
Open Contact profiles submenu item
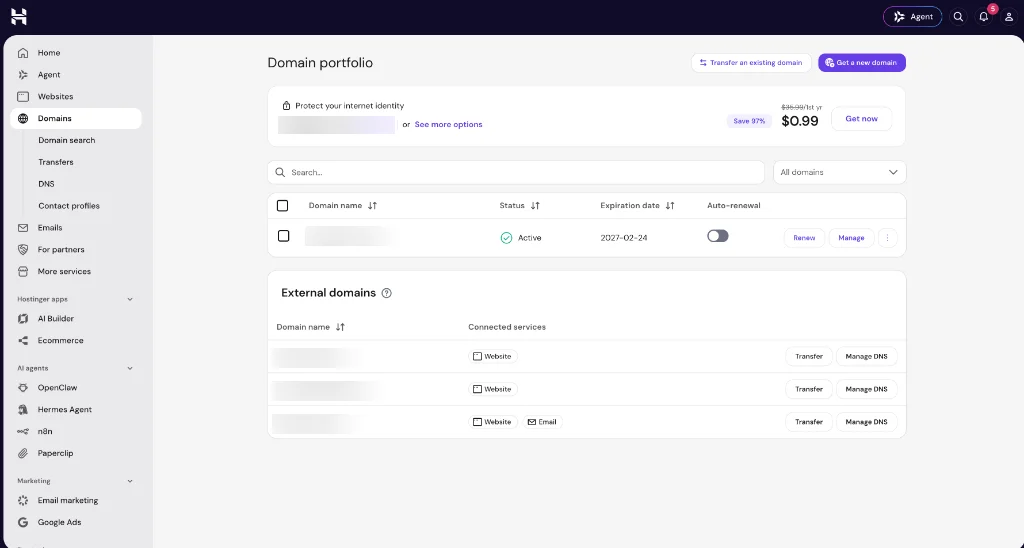pyautogui.click(x=69, y=206)
